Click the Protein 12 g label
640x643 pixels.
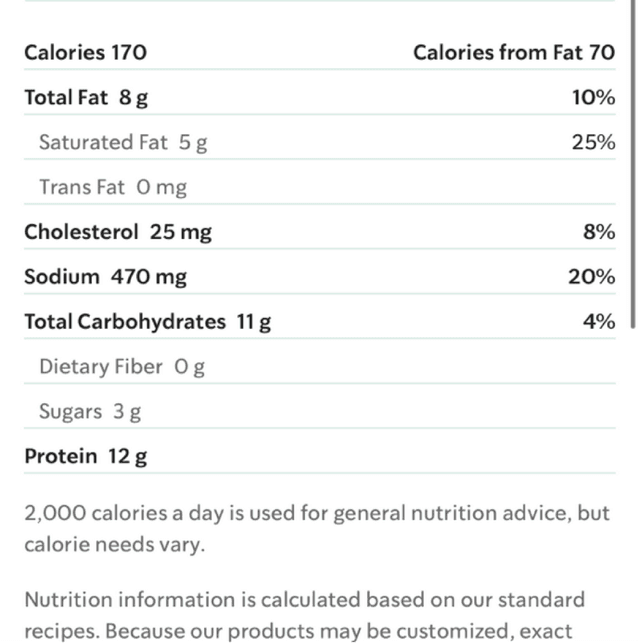coord(86,457)
